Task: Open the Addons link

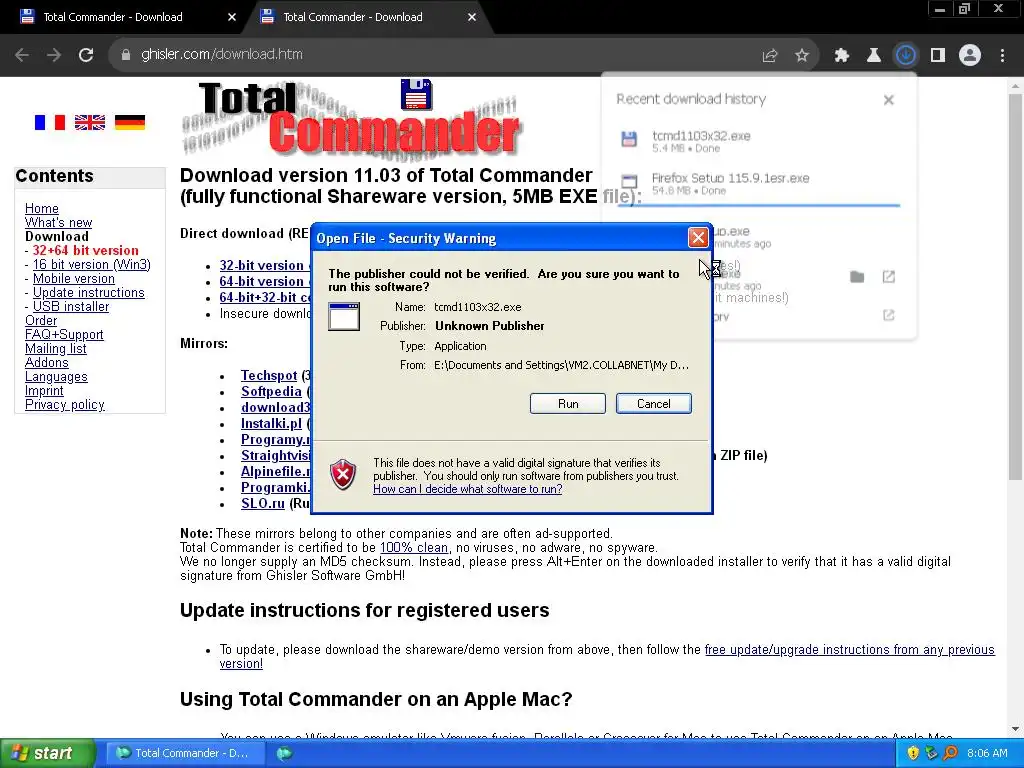Action: pos(46,362)
